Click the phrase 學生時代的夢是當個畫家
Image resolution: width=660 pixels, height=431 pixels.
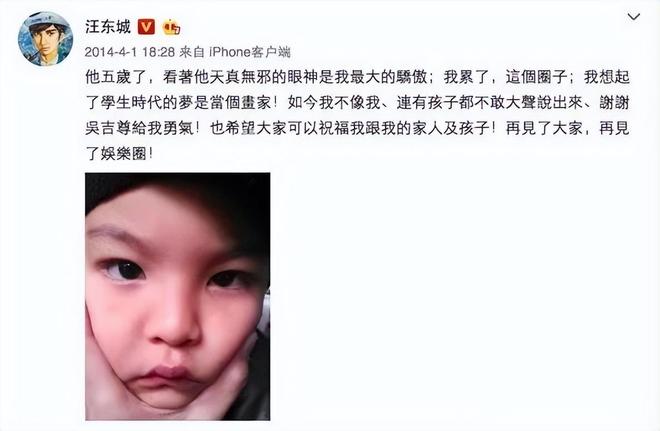[185, 103]
